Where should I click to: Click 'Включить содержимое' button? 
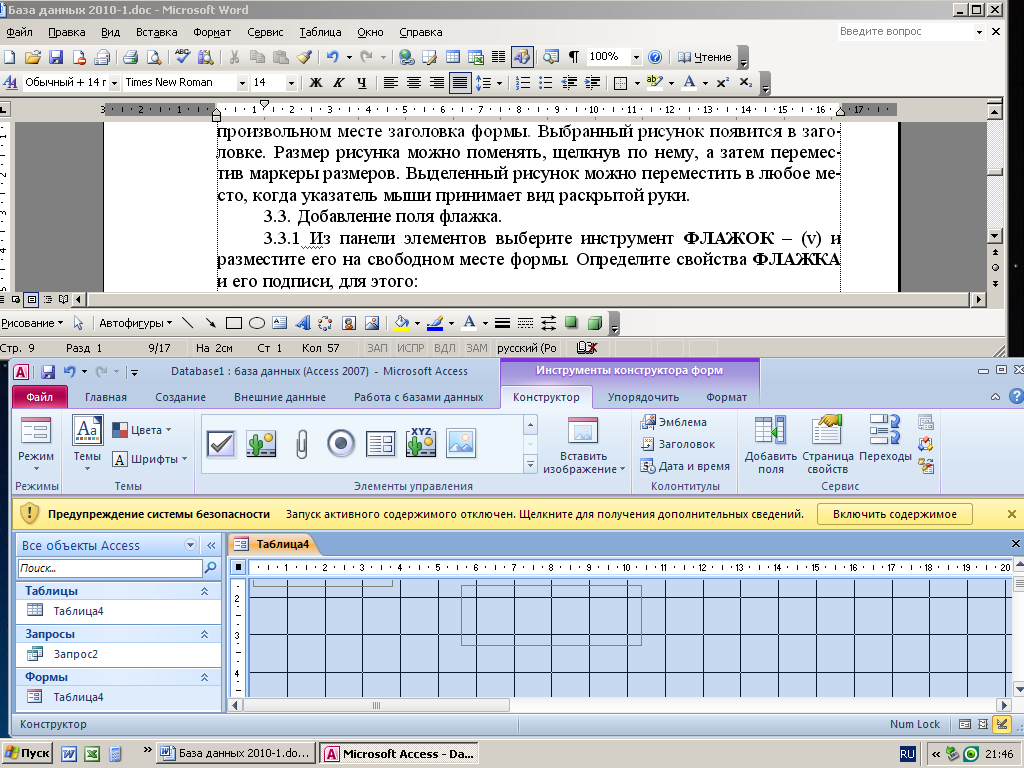[895, 514]
